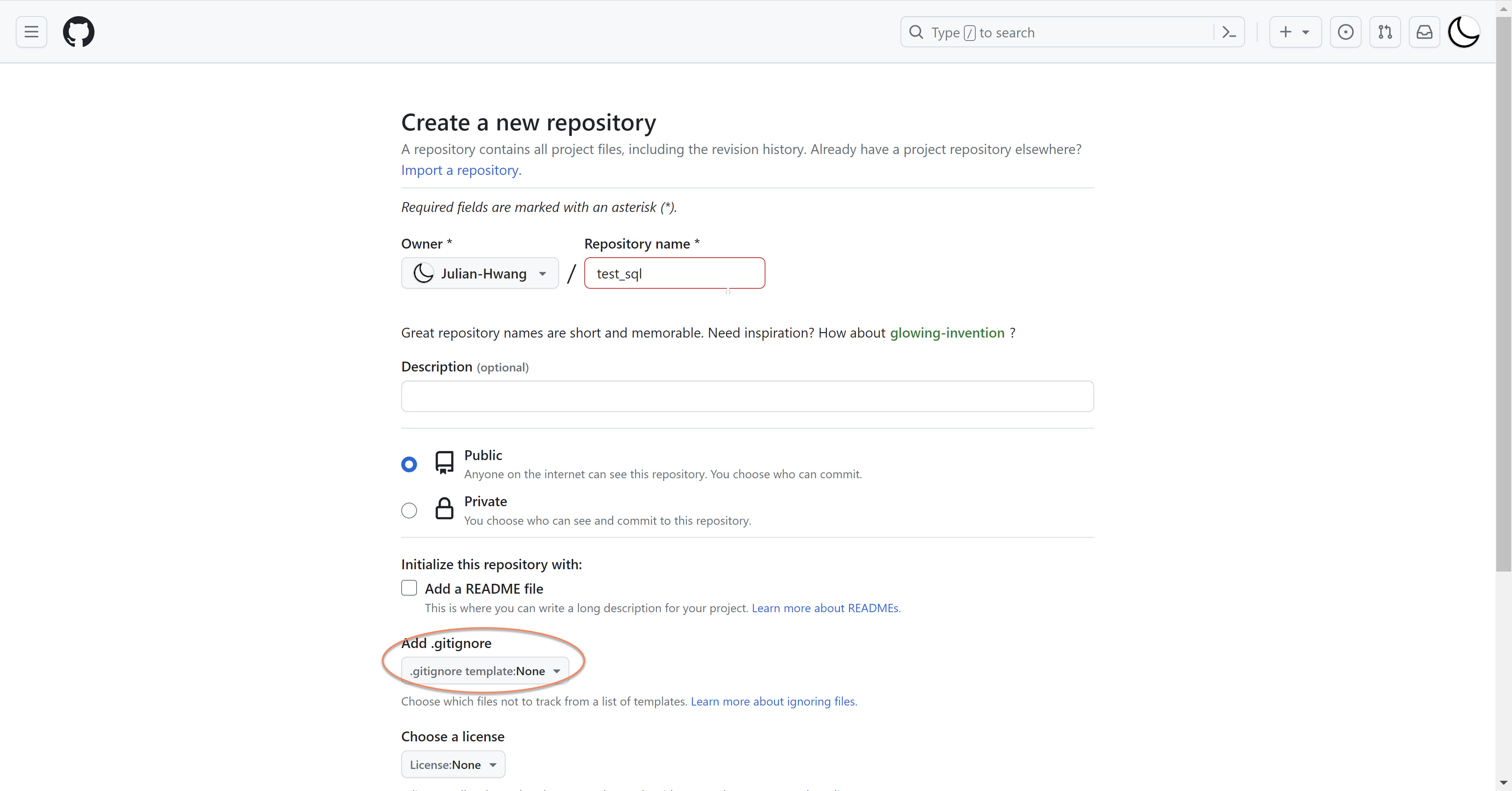Enable Add a README file checkbox
Screen dimensions: 1512x791
click(409, 588)
